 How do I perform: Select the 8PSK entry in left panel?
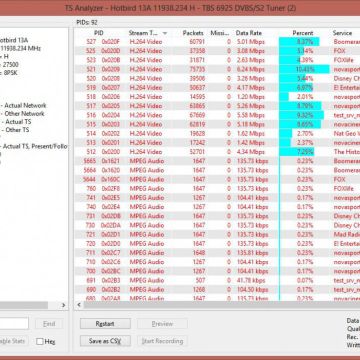click(x=10, y=73)
